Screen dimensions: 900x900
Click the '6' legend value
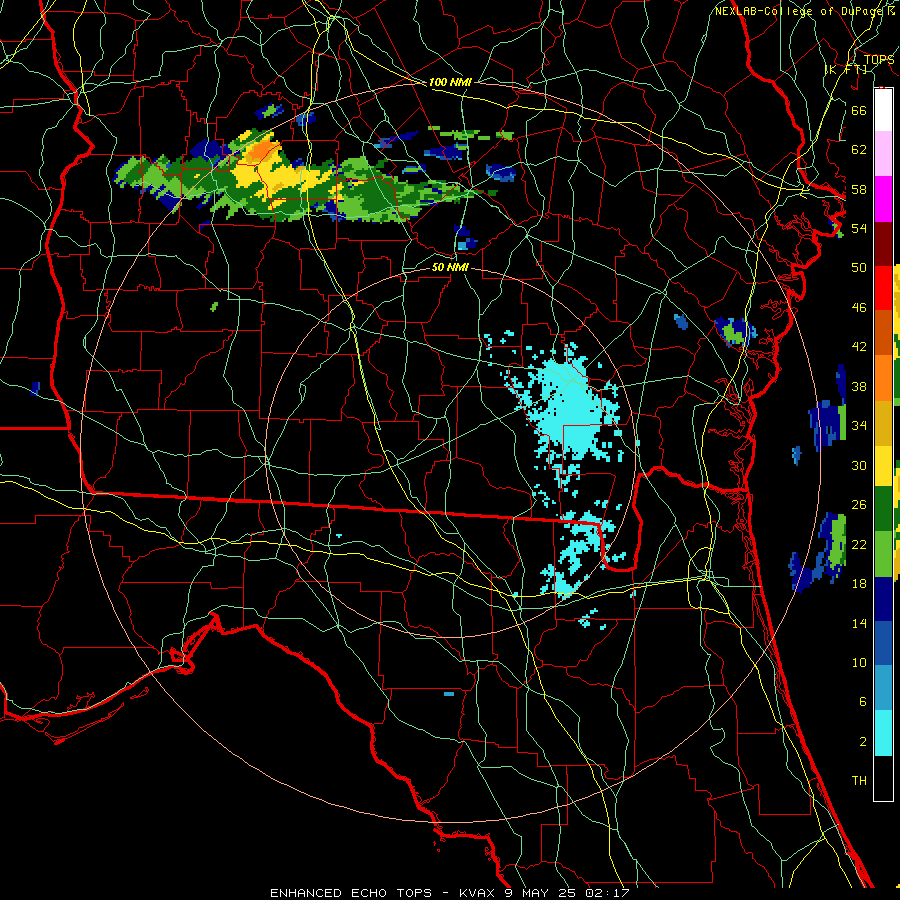tap(862, 702)
